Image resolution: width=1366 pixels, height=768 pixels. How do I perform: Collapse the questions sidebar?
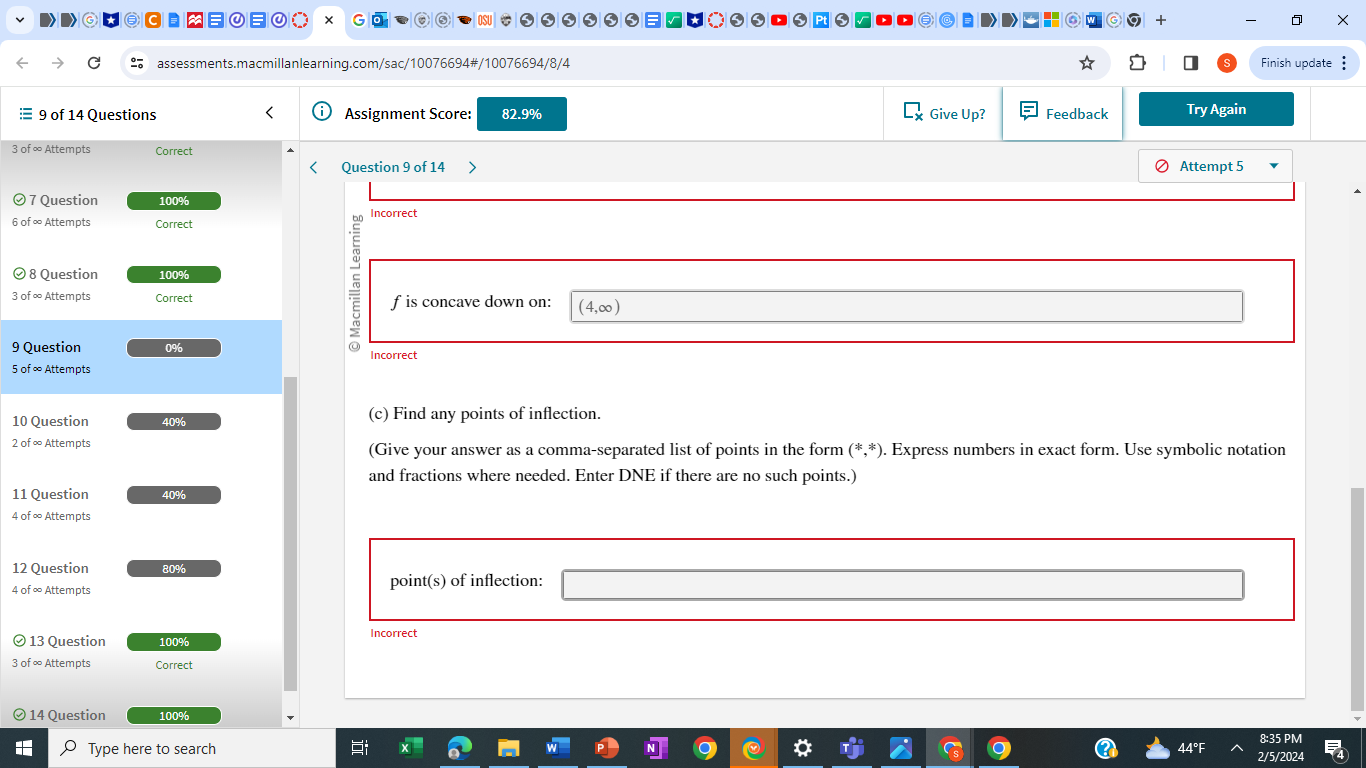coord(269,113)
